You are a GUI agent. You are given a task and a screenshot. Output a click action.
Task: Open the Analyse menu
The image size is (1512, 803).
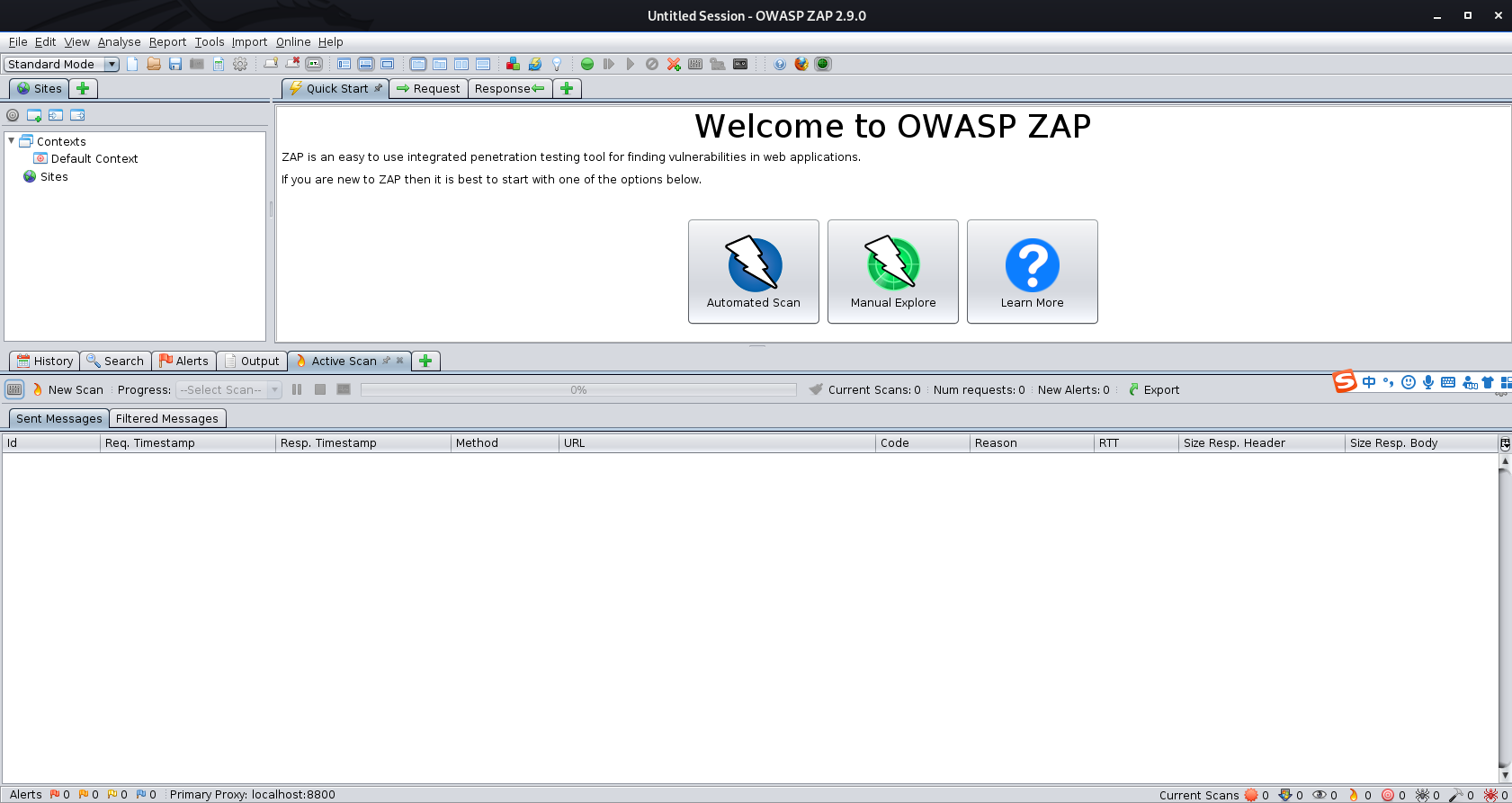pyautogui.click(x=119, y=41)
